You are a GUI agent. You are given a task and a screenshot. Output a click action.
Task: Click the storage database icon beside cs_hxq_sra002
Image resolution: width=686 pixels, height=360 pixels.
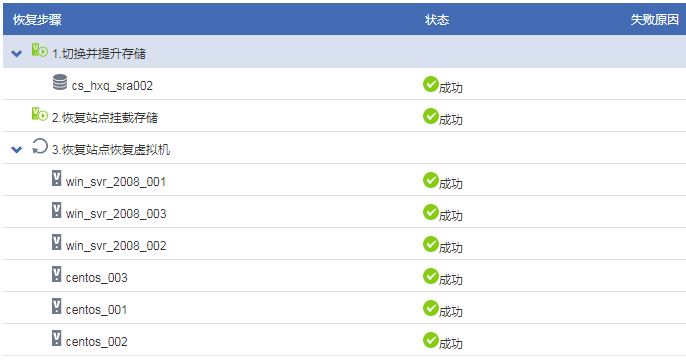60,82
